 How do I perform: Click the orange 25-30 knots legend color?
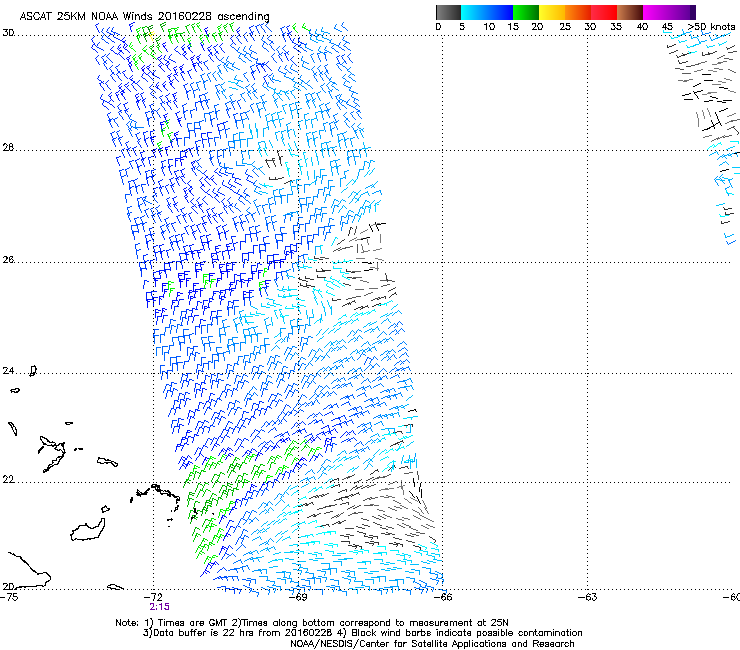click(578, 12)
